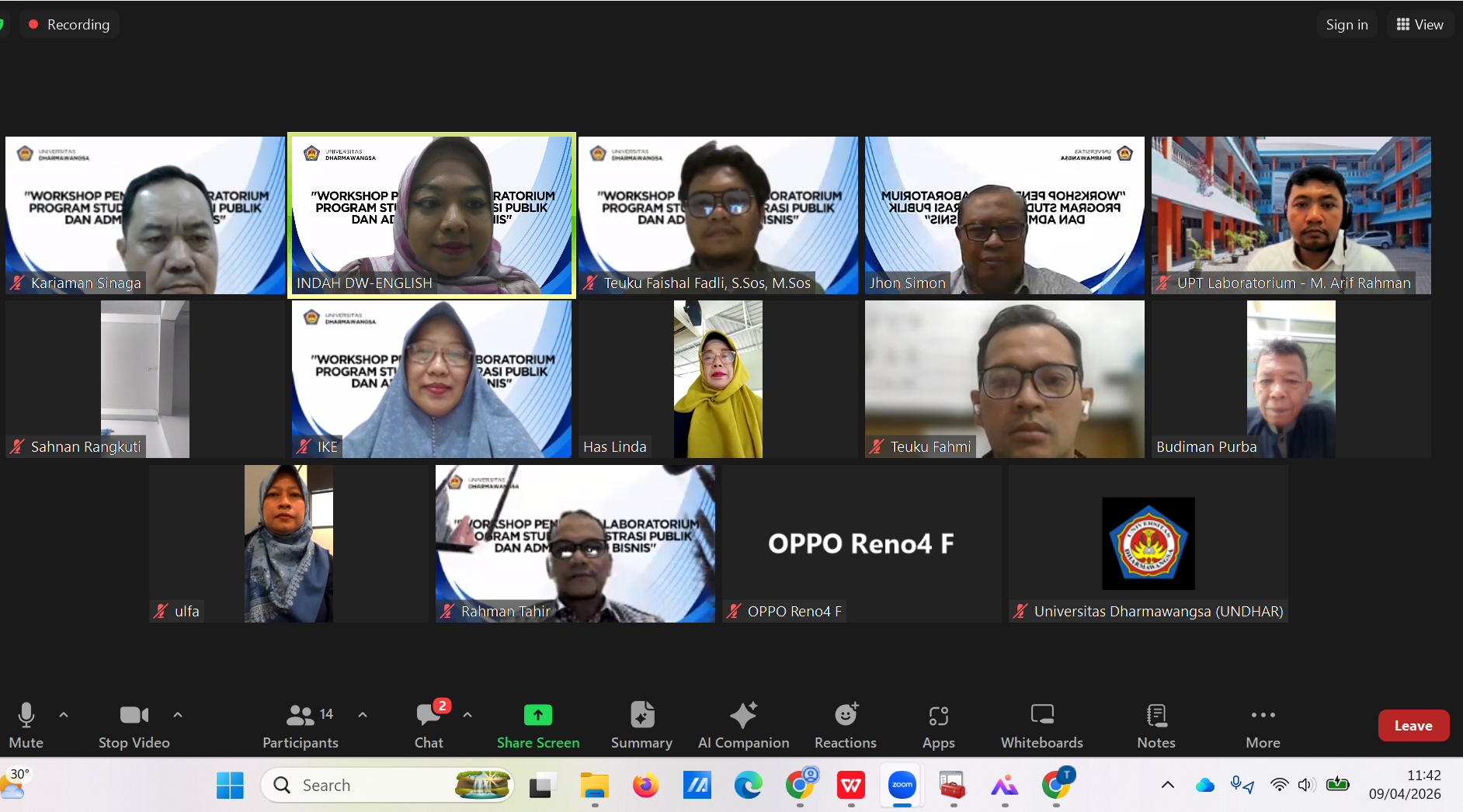Expand video options arrow beside Stop Video
The height and width of the screenshot is (812, 1463).
pyautogui.click(x=178, y=715)
